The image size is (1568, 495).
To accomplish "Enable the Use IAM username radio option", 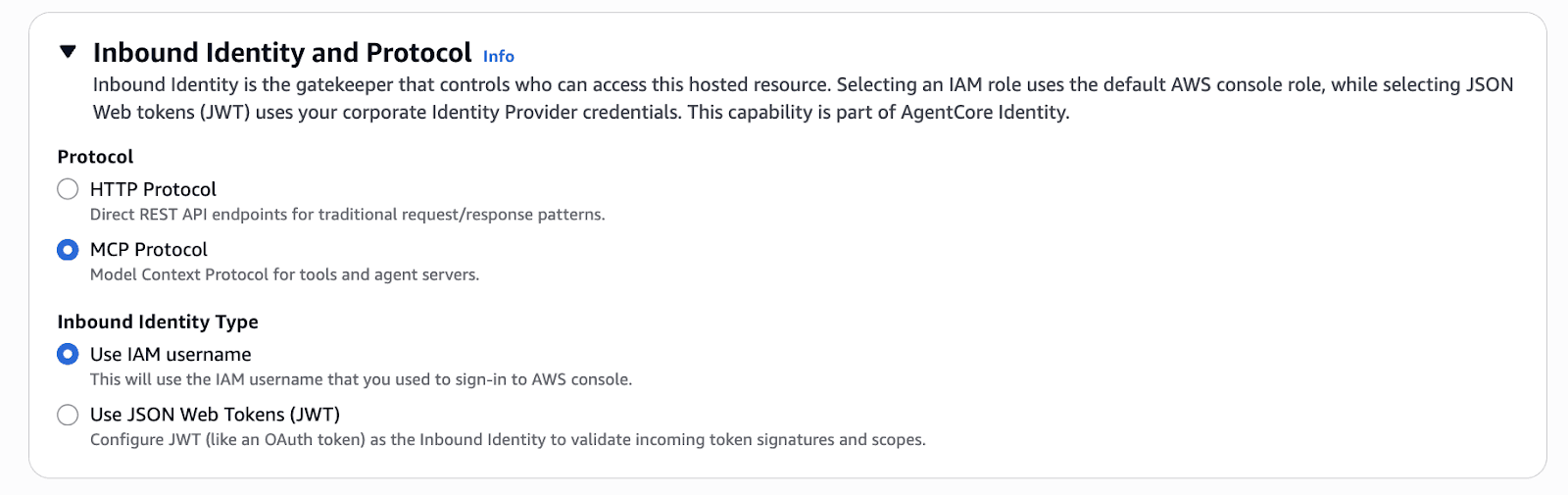I will (x=68, y=354).
